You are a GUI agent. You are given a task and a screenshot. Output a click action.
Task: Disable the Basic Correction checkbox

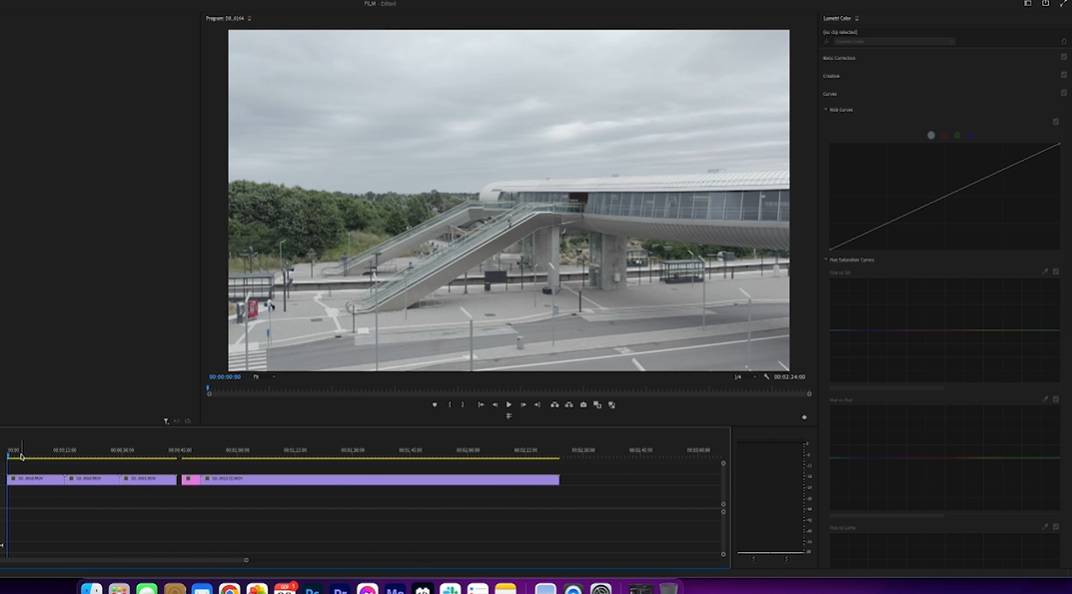(1063, 58)
